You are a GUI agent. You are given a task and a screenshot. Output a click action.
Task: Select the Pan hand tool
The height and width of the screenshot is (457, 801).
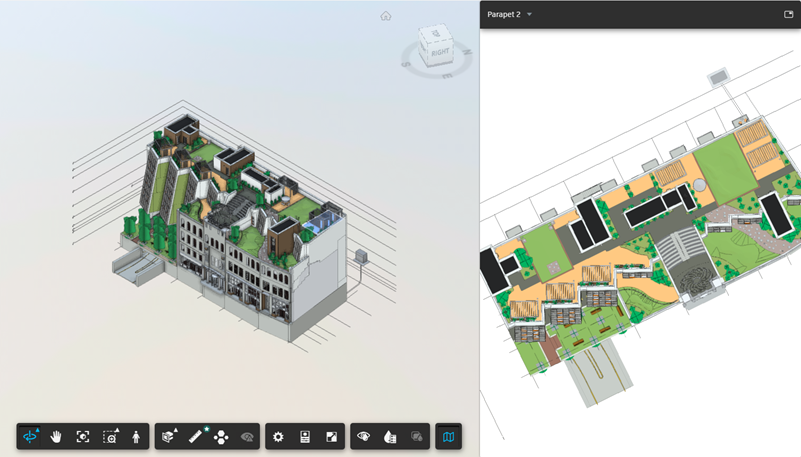[x=56, y=437]
